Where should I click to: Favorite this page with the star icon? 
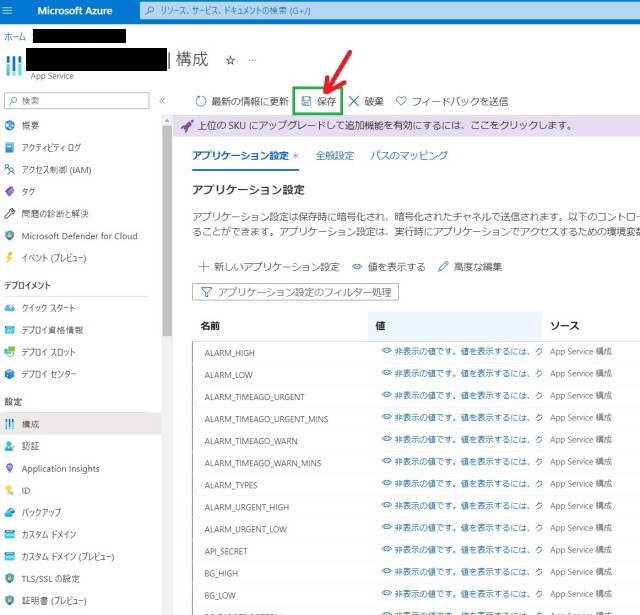point(231,61)
